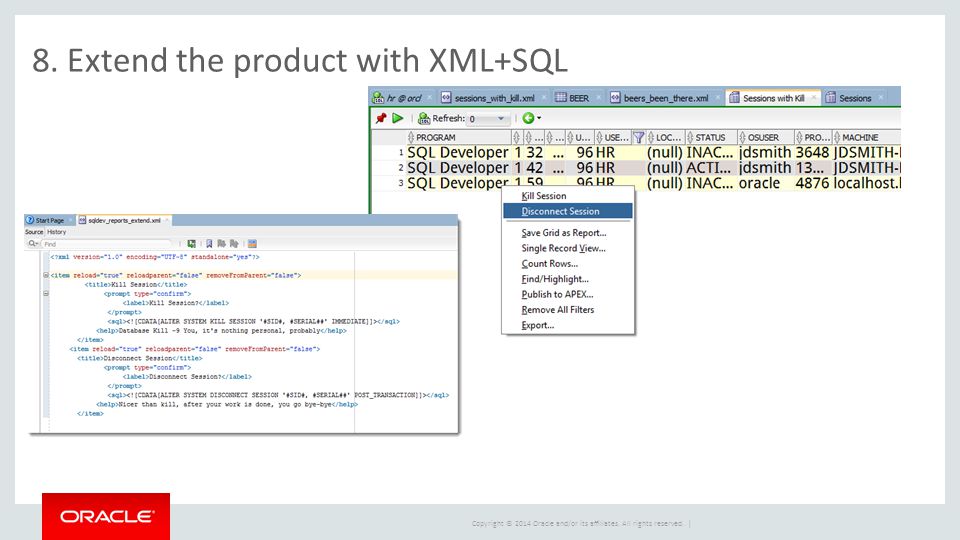Viewport: 960px width, 540px height.
Task: Sort by the OSUSER column header
Action: [x=765, y=137]
